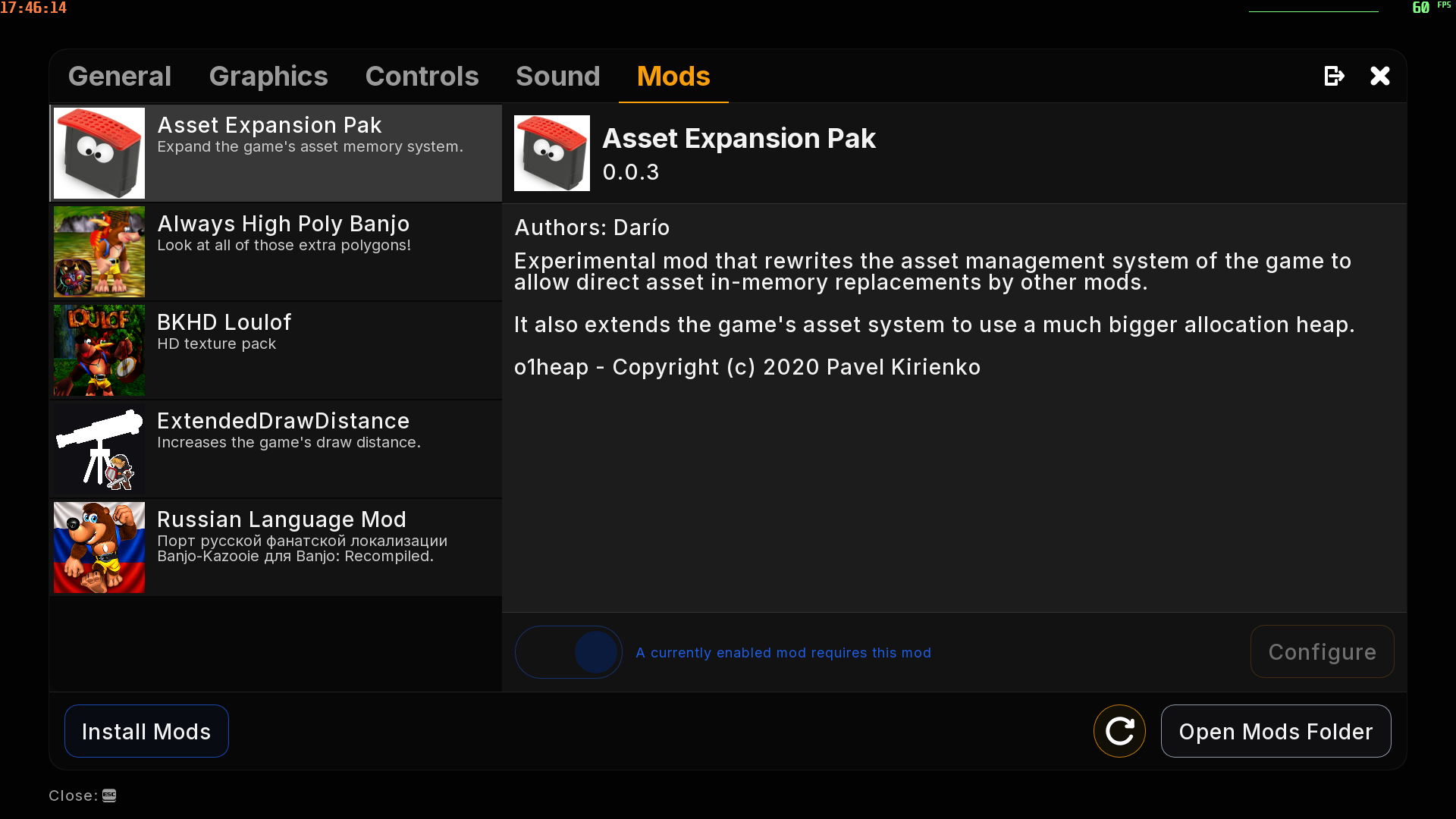Screen dimensions: 1456x819
Task: Close the settings menu with the X
Action: tap(1380, 76)
